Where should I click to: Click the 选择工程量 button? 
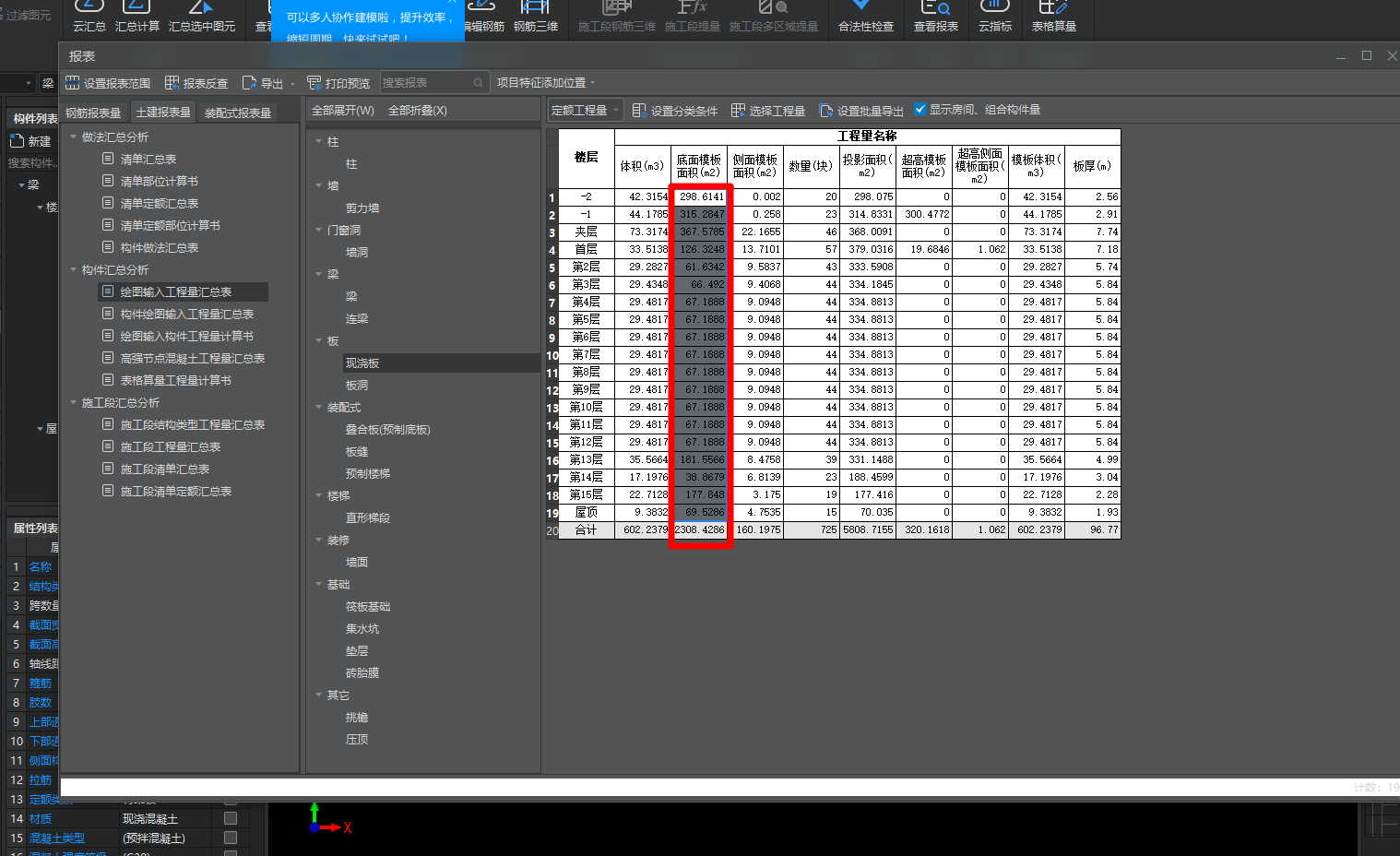[768, 111]
